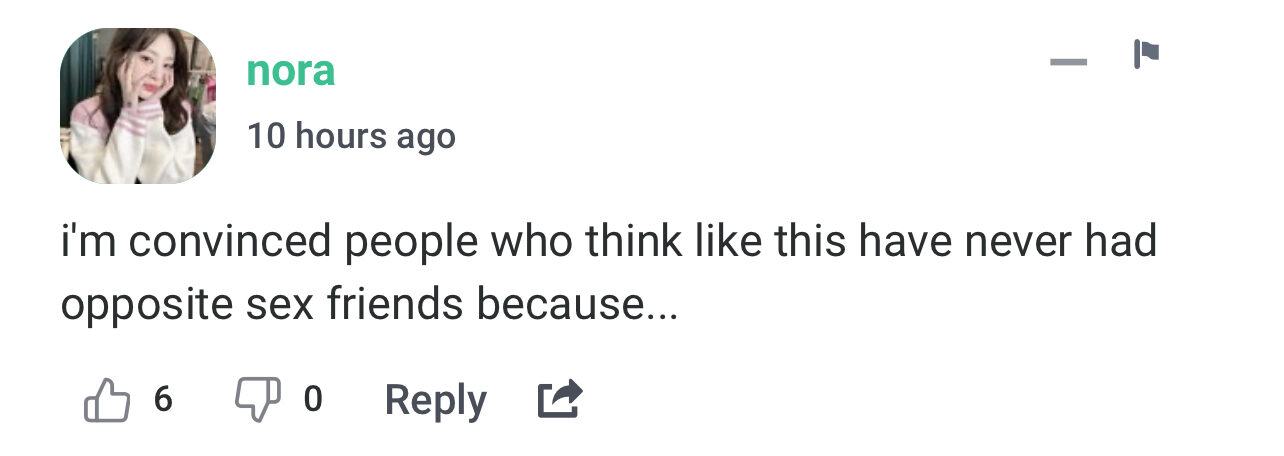This screenshot has width=1284, height=456.
Task: Expand the truncated comment at the ellipsis
Action: coord(659,306)
